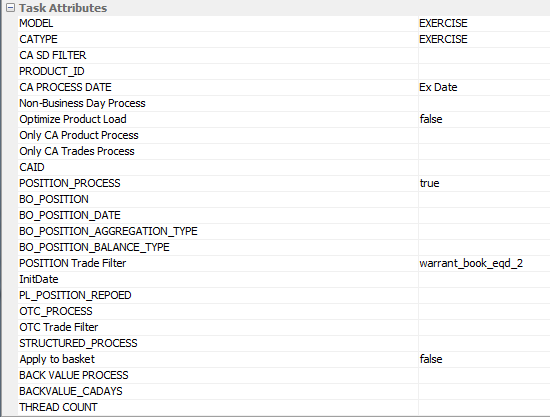Open the BO_POSITION_AGGREGATION_TYPE value cell
This screenshot has height=417, width=550.
(484, 231)
